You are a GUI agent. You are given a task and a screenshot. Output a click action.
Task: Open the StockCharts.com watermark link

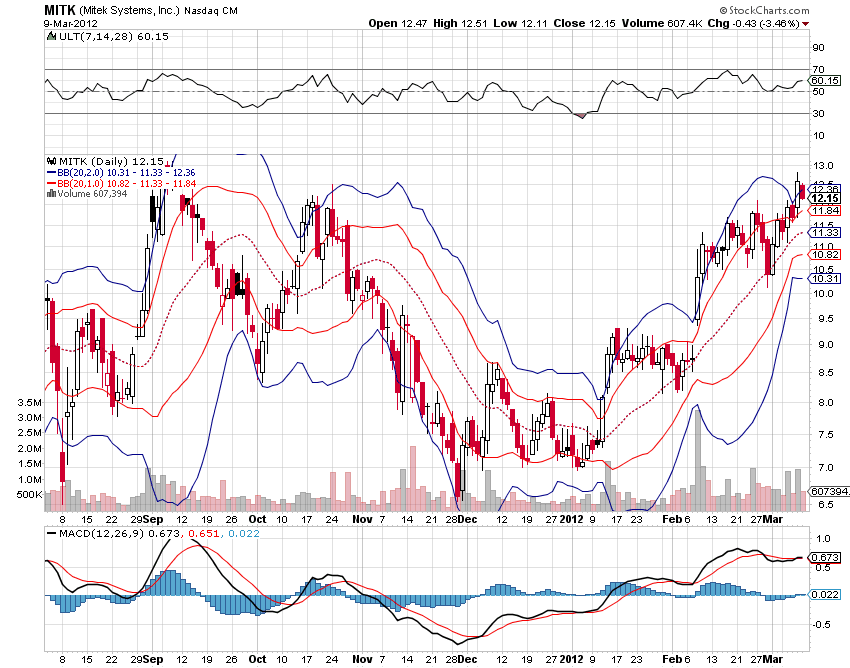click(764, 10)
